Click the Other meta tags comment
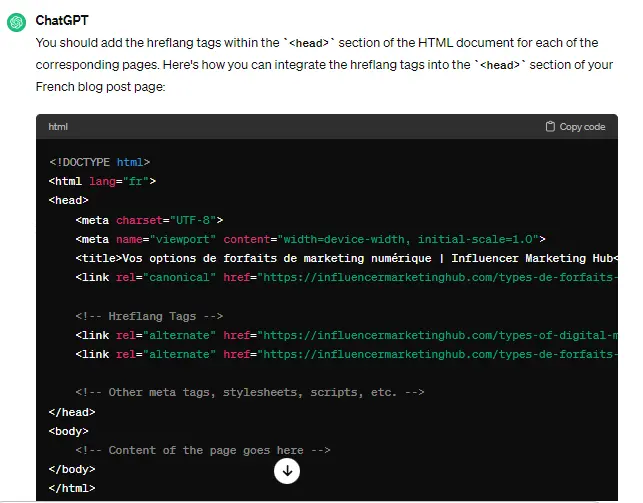 coord(250,392)
